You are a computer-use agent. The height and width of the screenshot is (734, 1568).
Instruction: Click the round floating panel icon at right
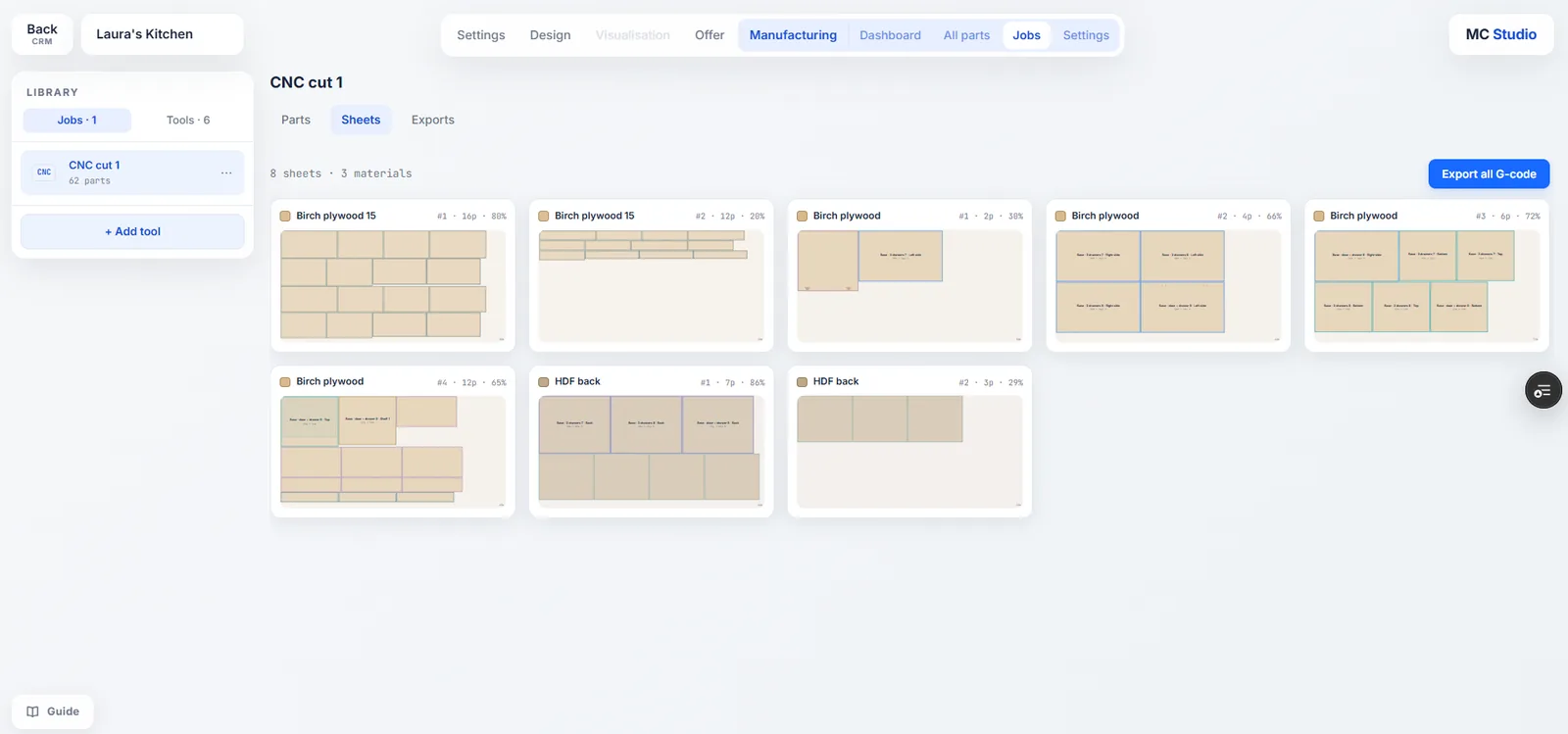click(x=1543, y=391)
